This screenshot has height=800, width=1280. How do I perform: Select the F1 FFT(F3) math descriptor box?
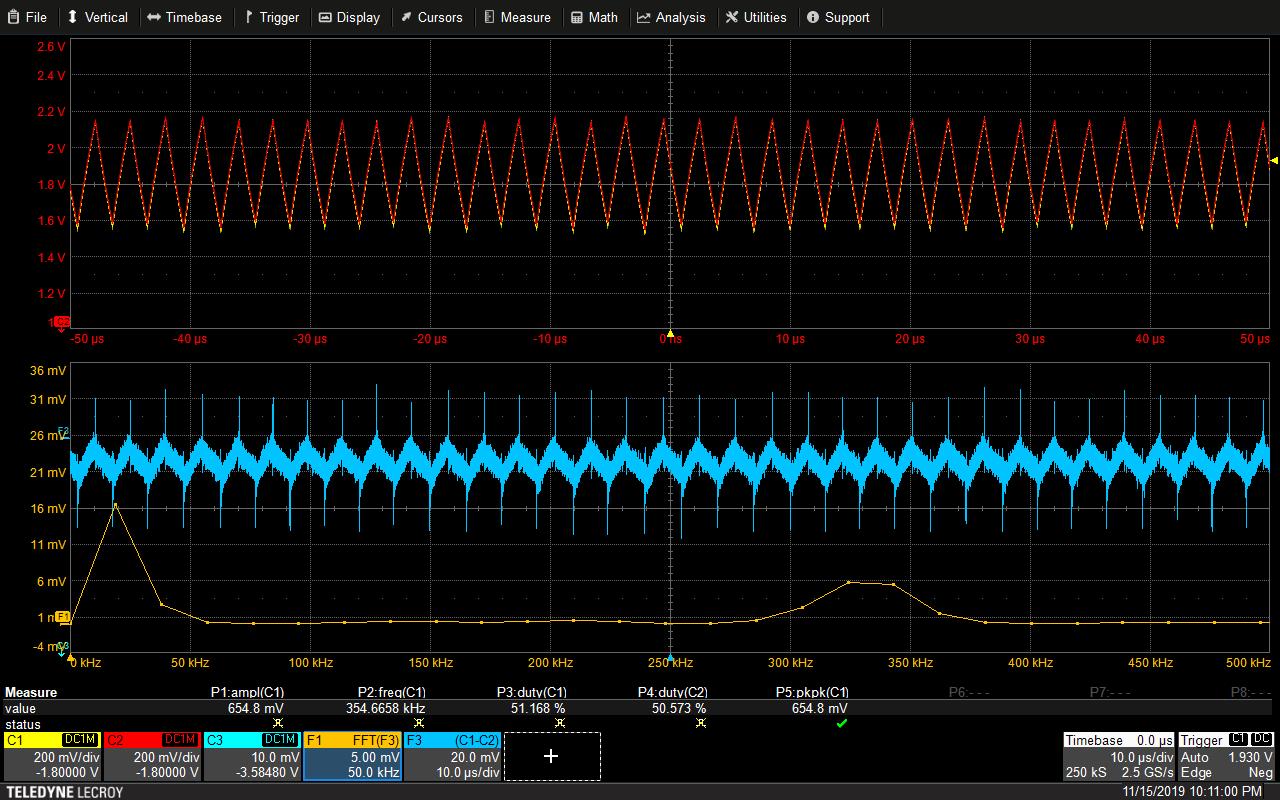point(352,756)
